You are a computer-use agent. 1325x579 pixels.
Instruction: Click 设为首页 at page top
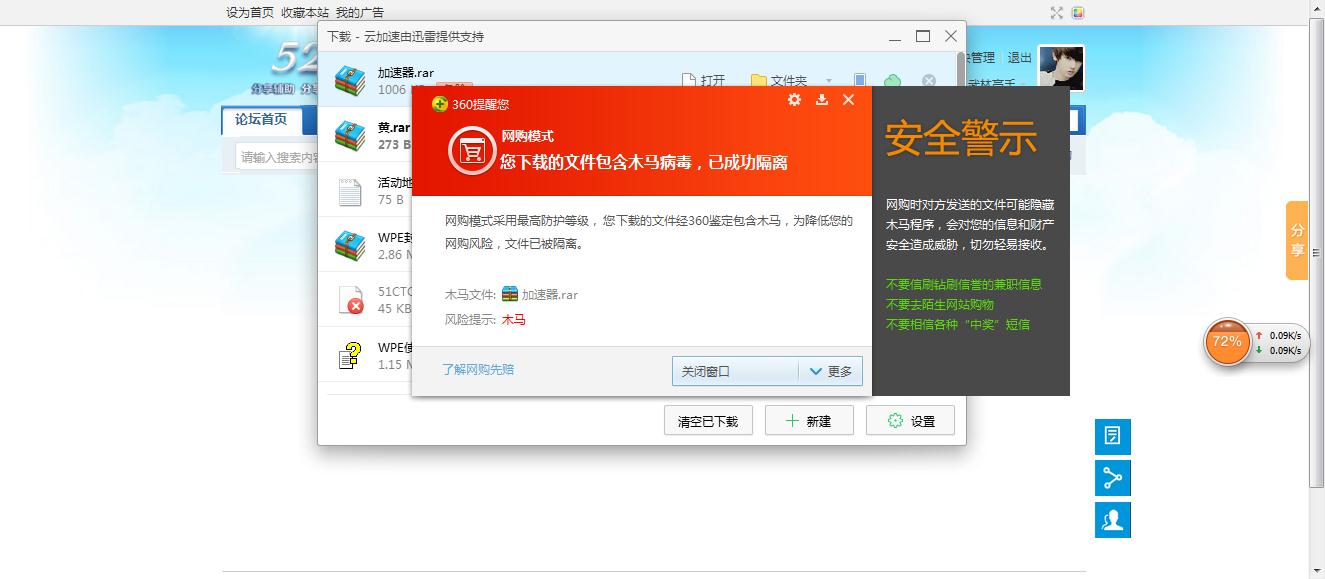coord(250,13)
